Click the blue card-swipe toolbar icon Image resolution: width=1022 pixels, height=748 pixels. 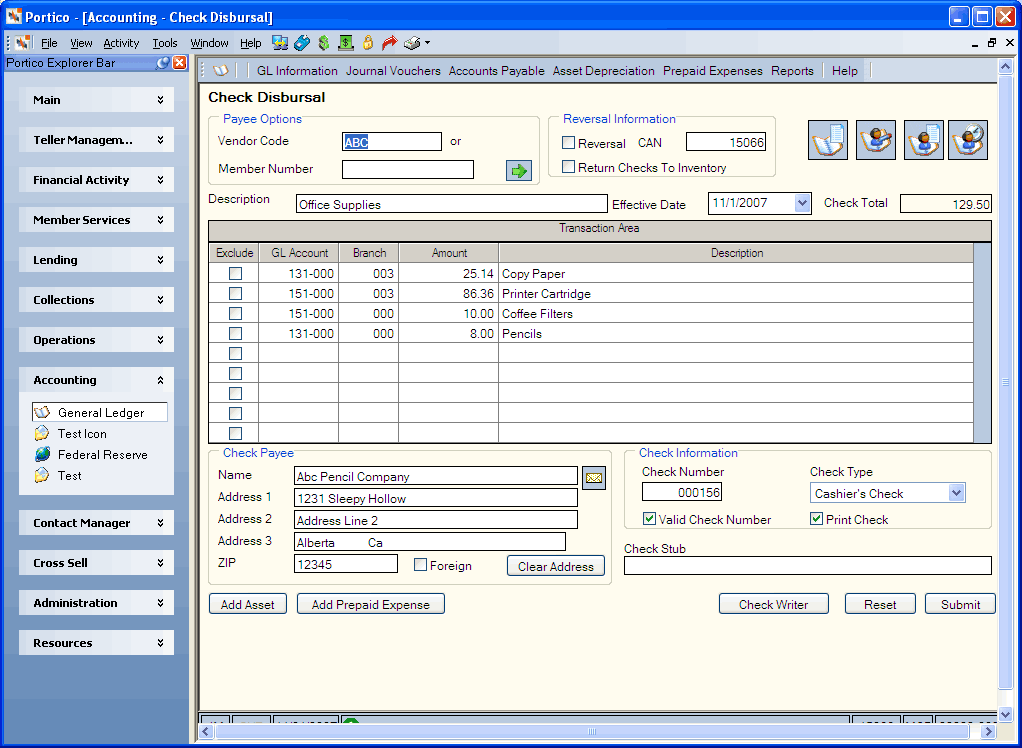click(x=302, y=43)
